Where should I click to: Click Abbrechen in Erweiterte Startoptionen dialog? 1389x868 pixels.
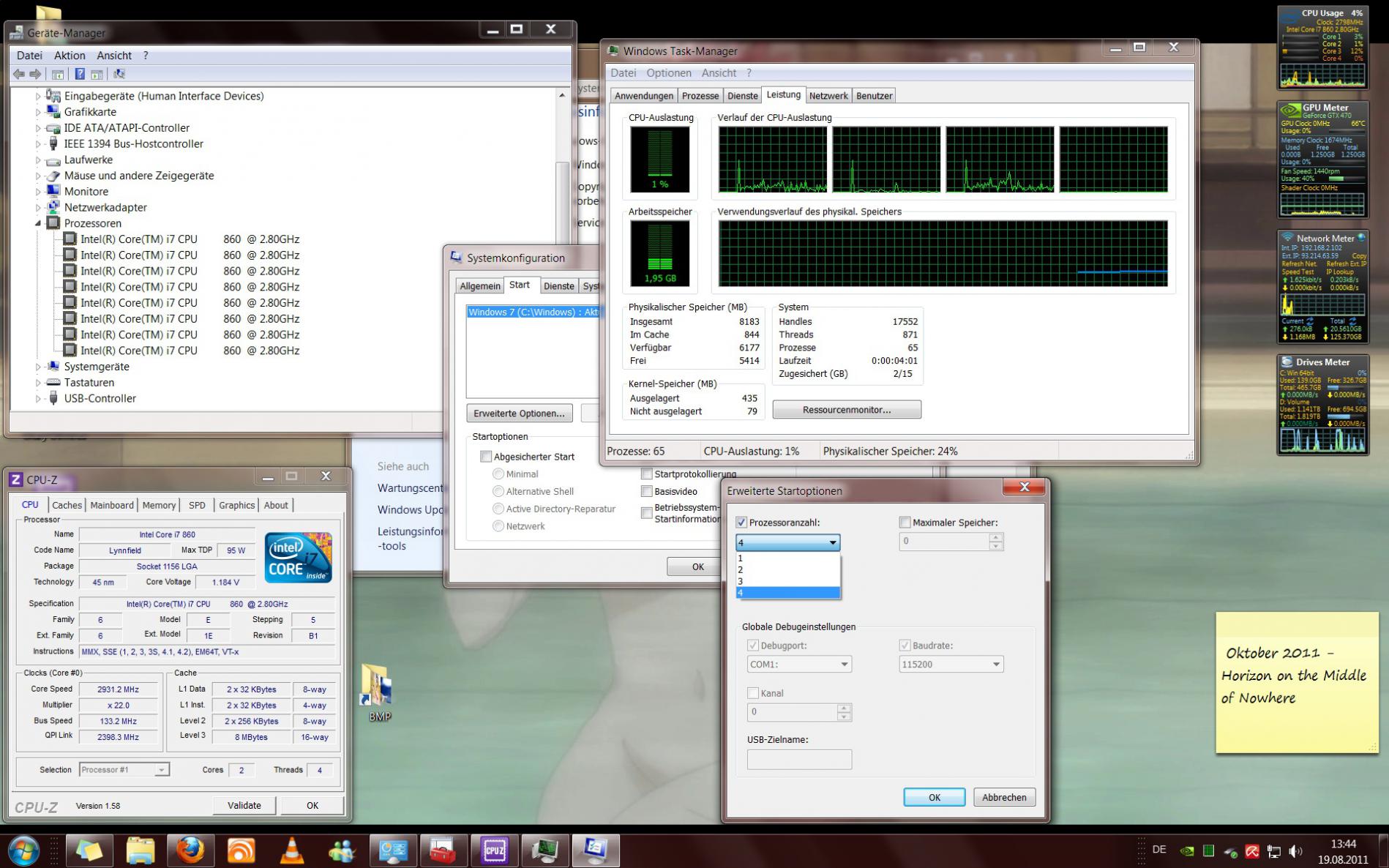[x=1004, y=797]
